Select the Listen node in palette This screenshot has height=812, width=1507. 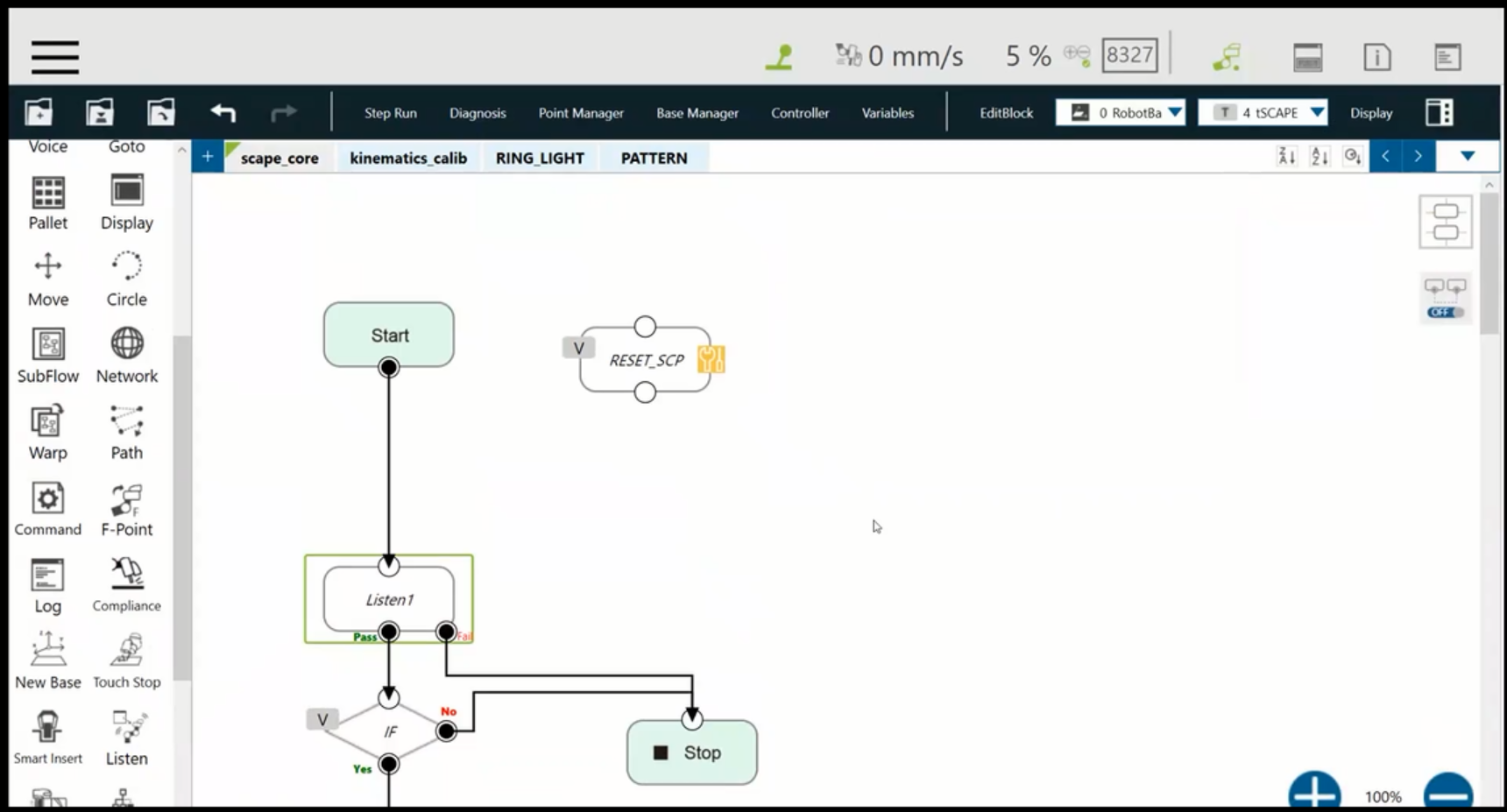tap(127, 739)
